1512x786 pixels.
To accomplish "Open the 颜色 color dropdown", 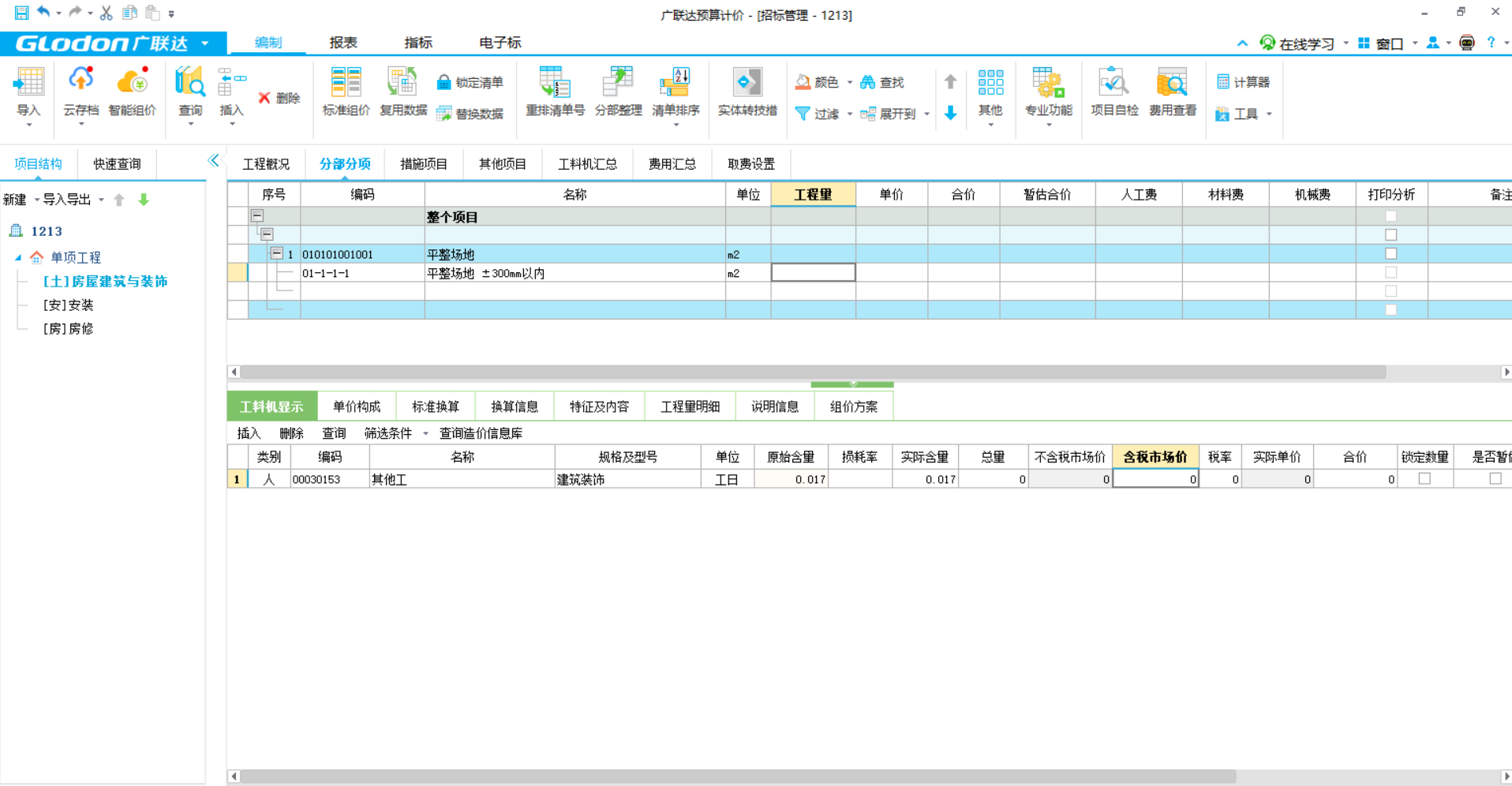I will 850,82.
